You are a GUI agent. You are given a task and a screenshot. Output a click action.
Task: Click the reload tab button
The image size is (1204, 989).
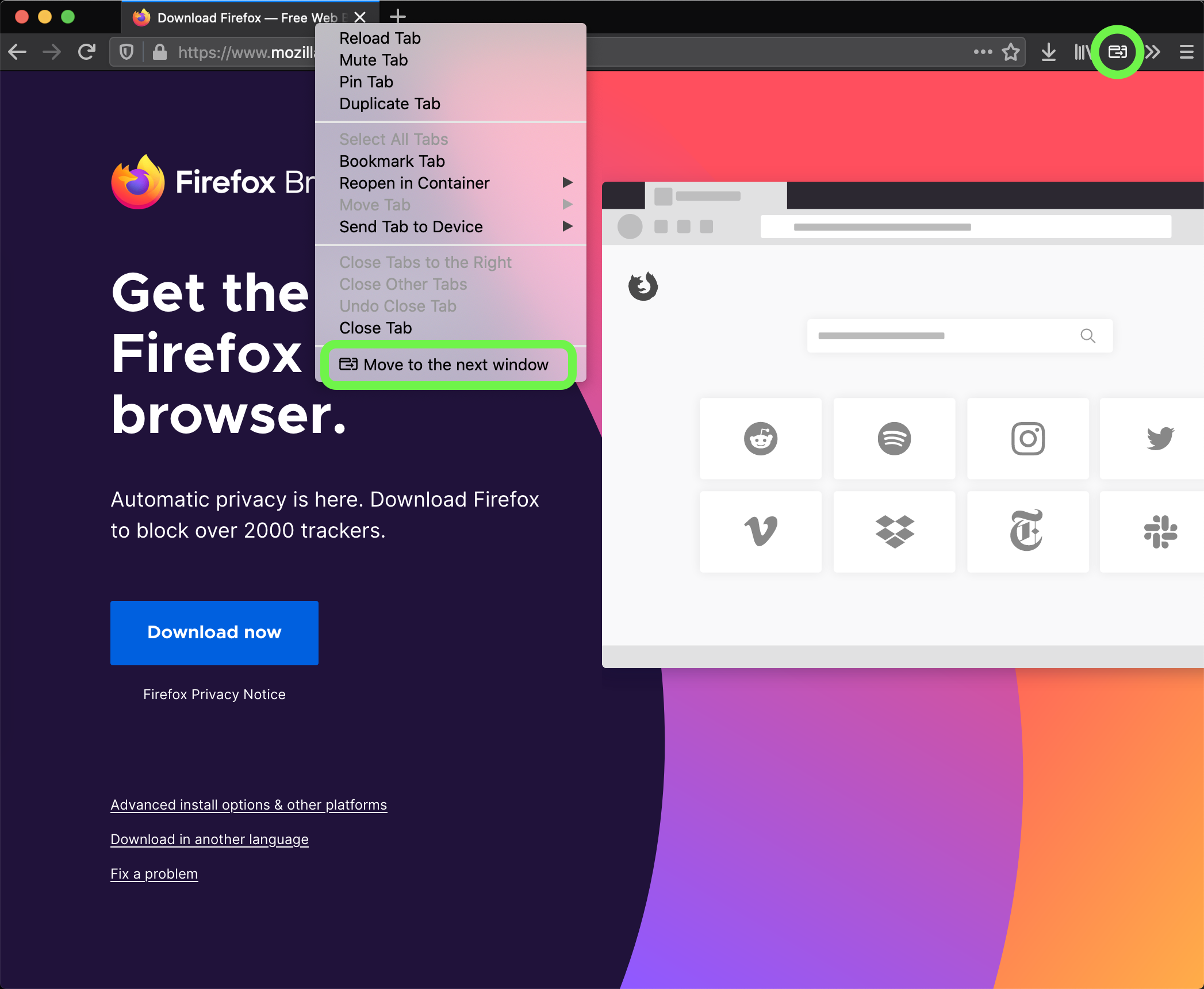[x=381, y=37]
